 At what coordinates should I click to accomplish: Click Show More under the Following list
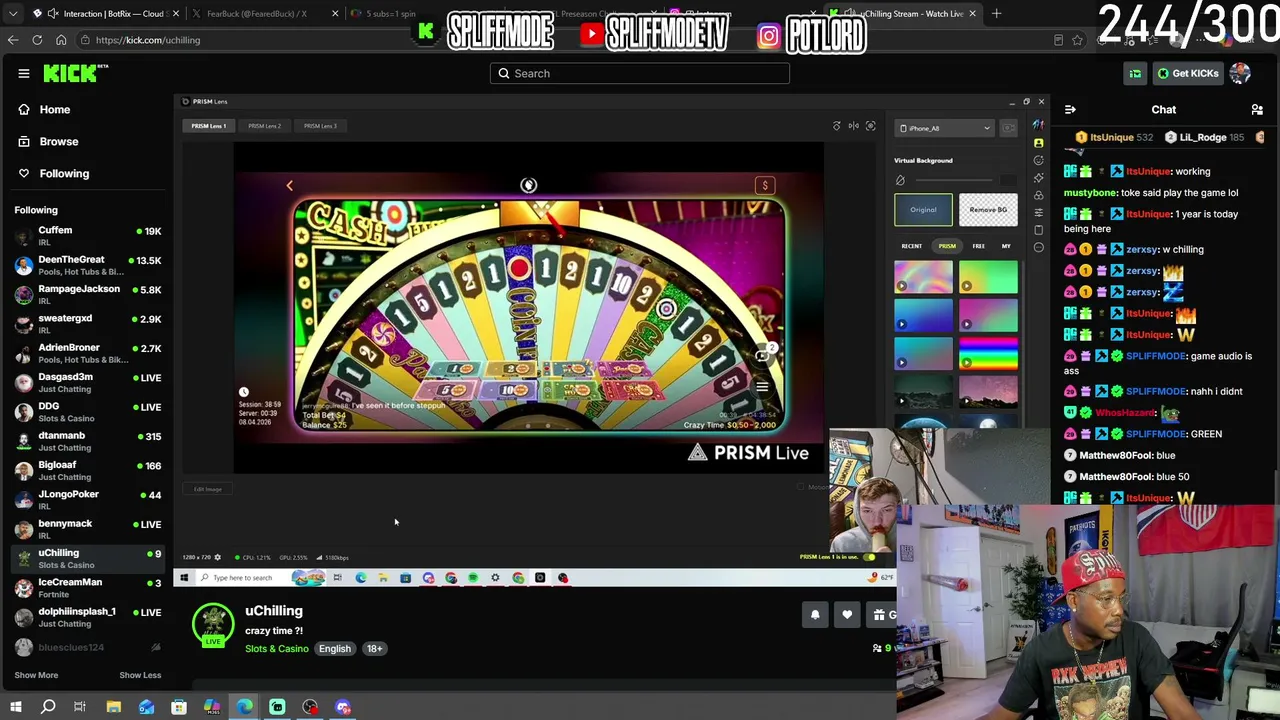pyautogui.click(x=36, y=675)
